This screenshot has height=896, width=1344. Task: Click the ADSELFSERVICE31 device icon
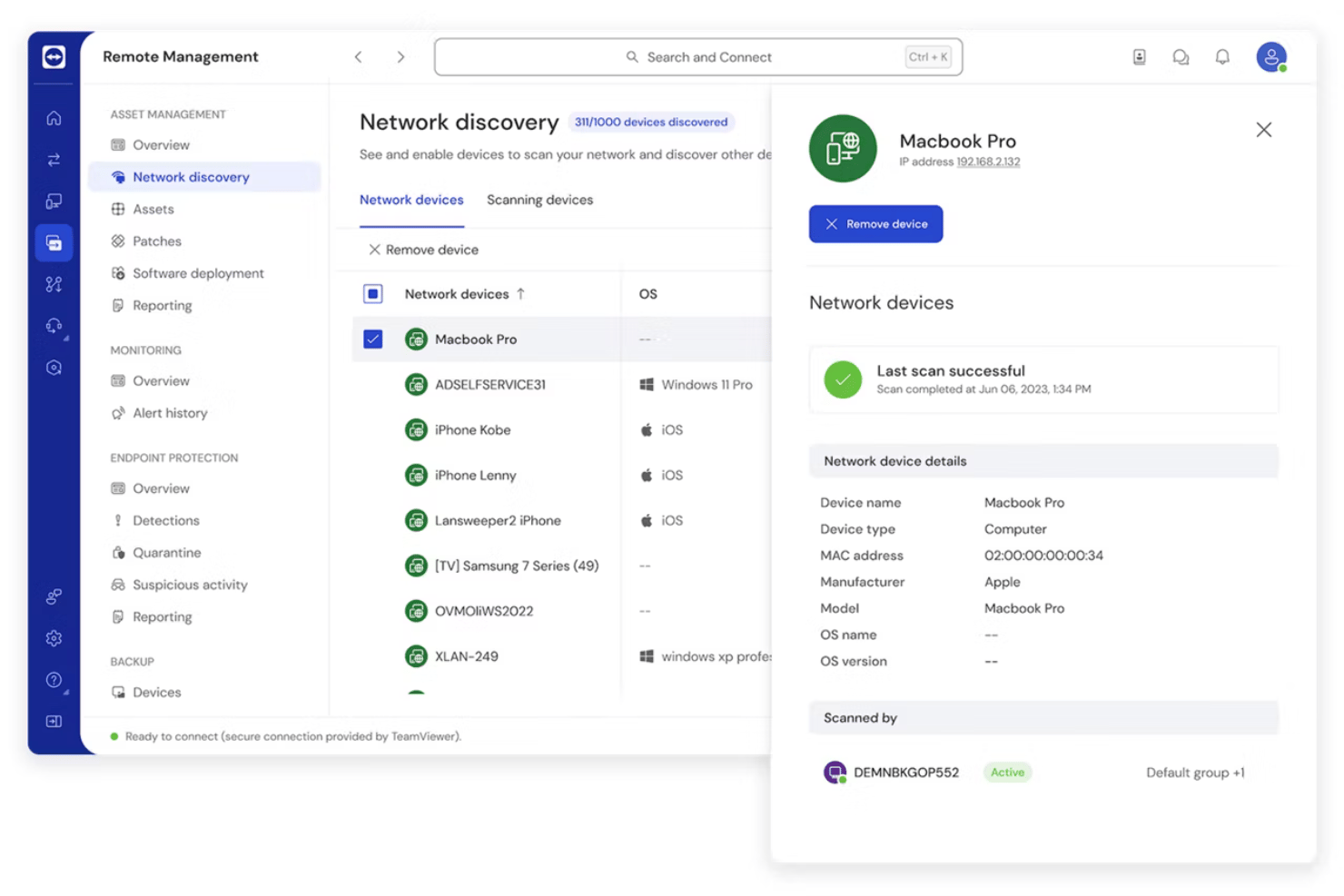coord(416,385)
